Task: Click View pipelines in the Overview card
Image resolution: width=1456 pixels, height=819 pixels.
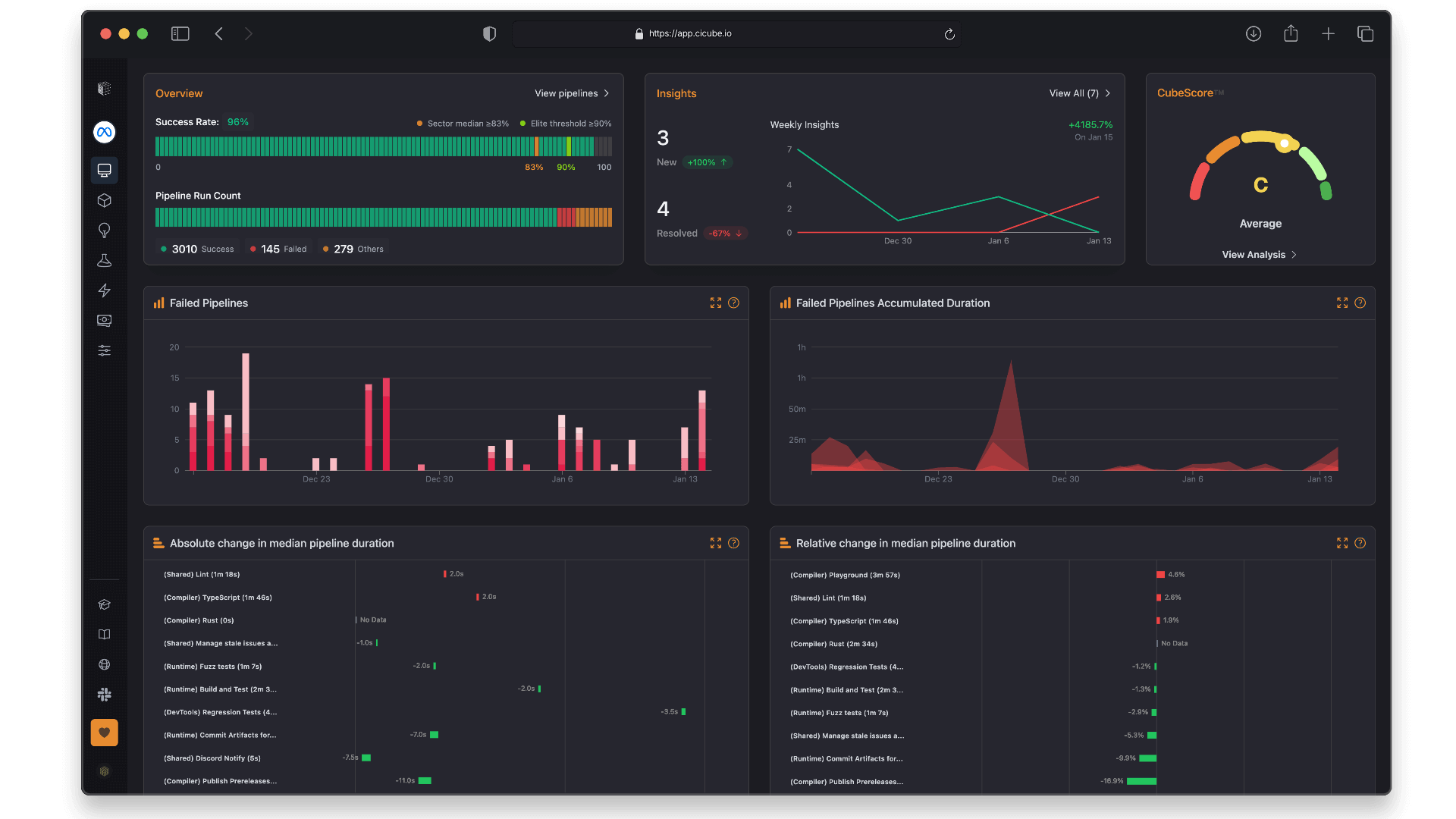Action: pyautogui.click(x=572, y=93)
